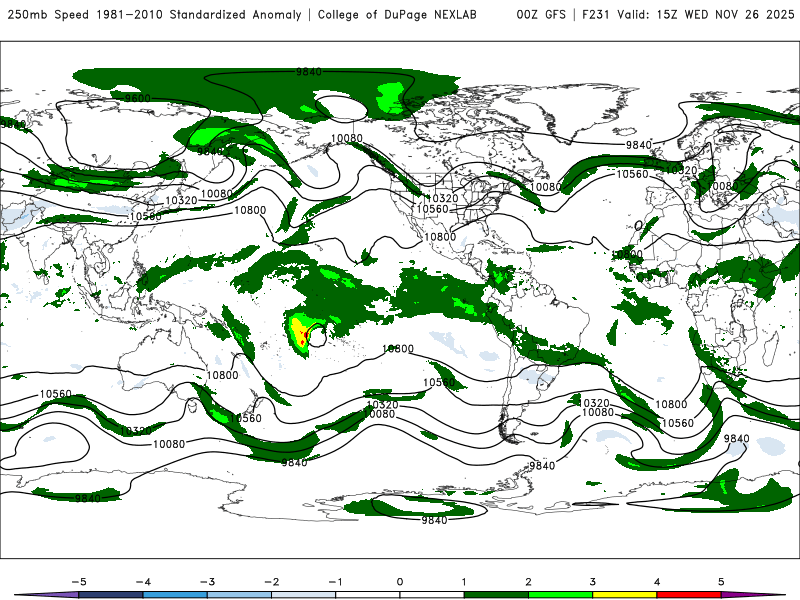800x600 pixels.
Task: Click the palest blue -2 to -1 colorbar segment
Action: click(304, 595)
